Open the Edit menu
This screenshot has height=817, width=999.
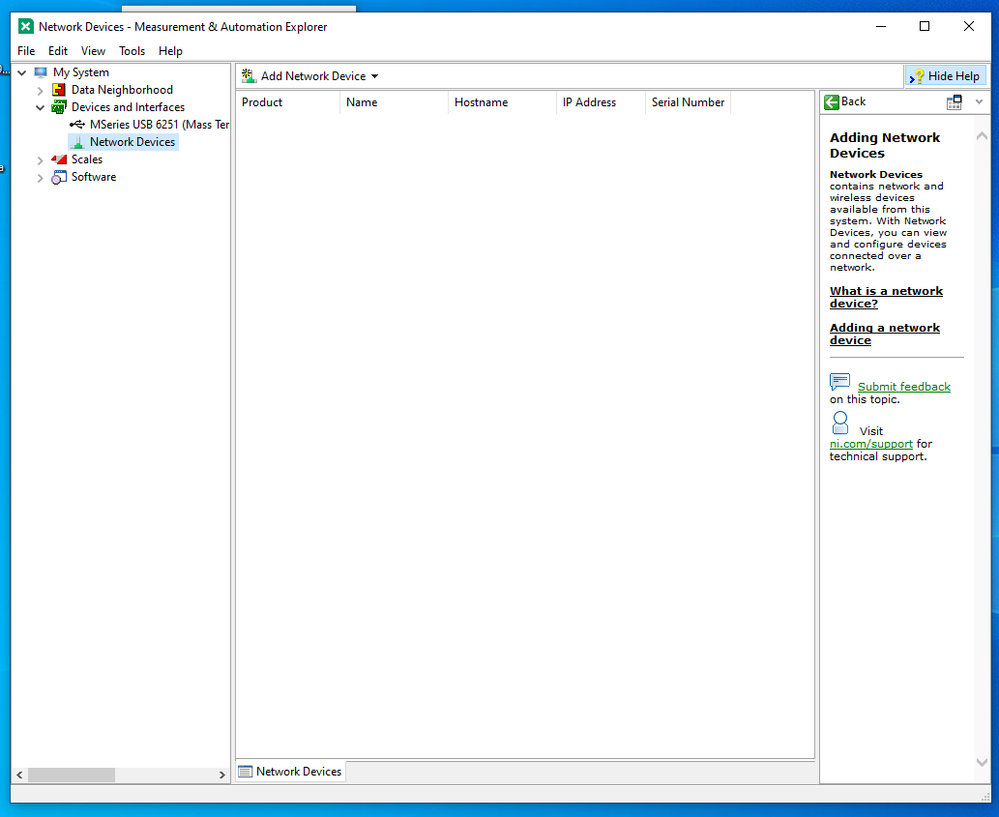click(58, 51)
